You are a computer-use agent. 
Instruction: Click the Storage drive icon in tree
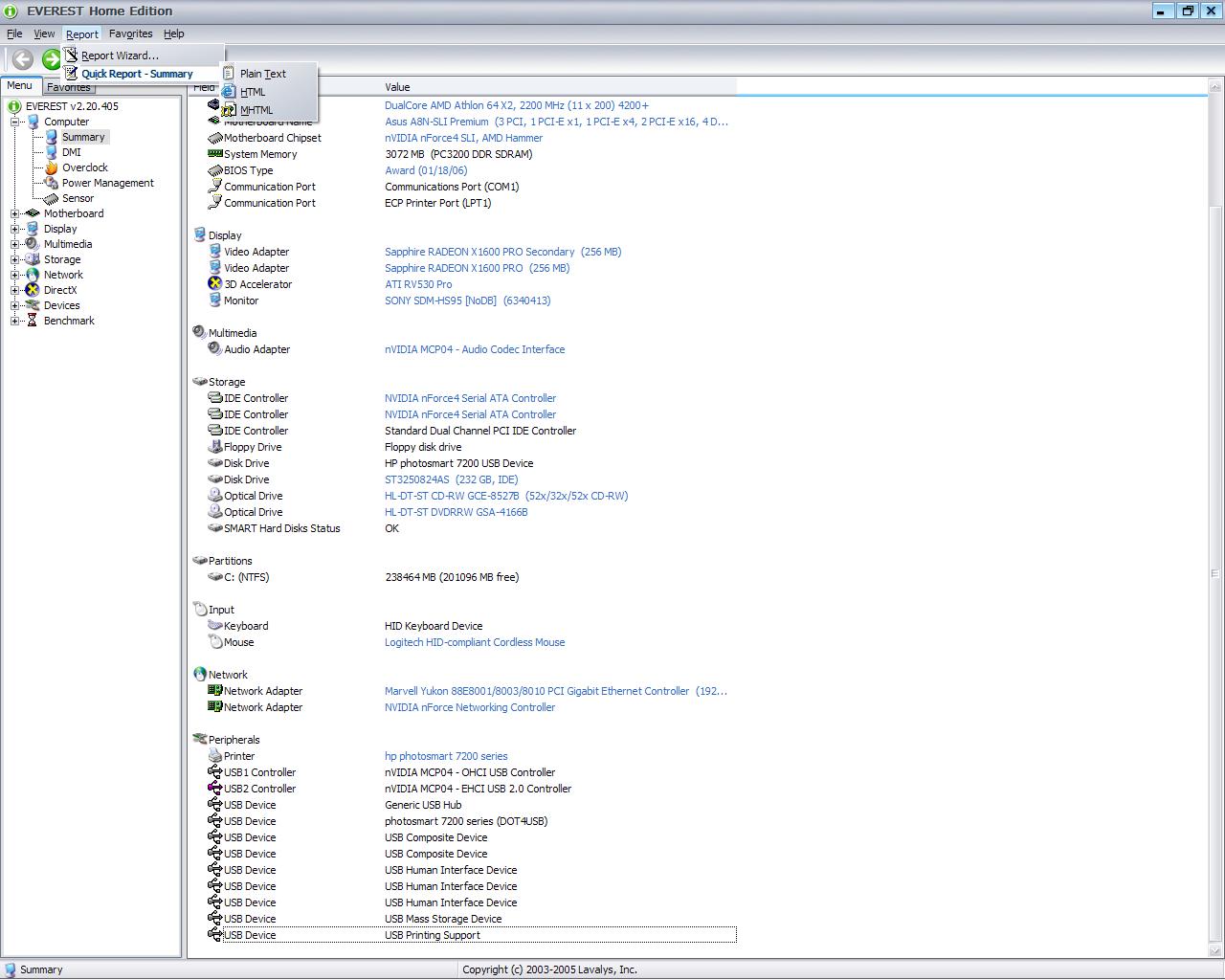tap(33, 259)
